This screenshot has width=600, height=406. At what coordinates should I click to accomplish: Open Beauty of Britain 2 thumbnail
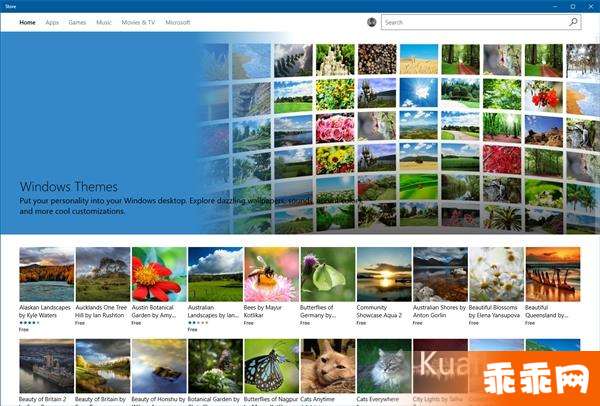[x=47, y=366]
